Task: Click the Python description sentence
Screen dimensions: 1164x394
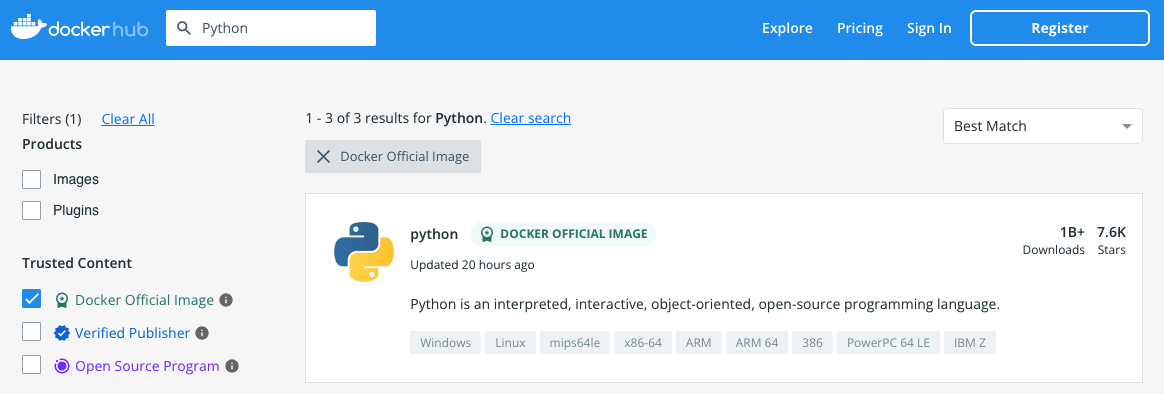Action: [705, 304]
